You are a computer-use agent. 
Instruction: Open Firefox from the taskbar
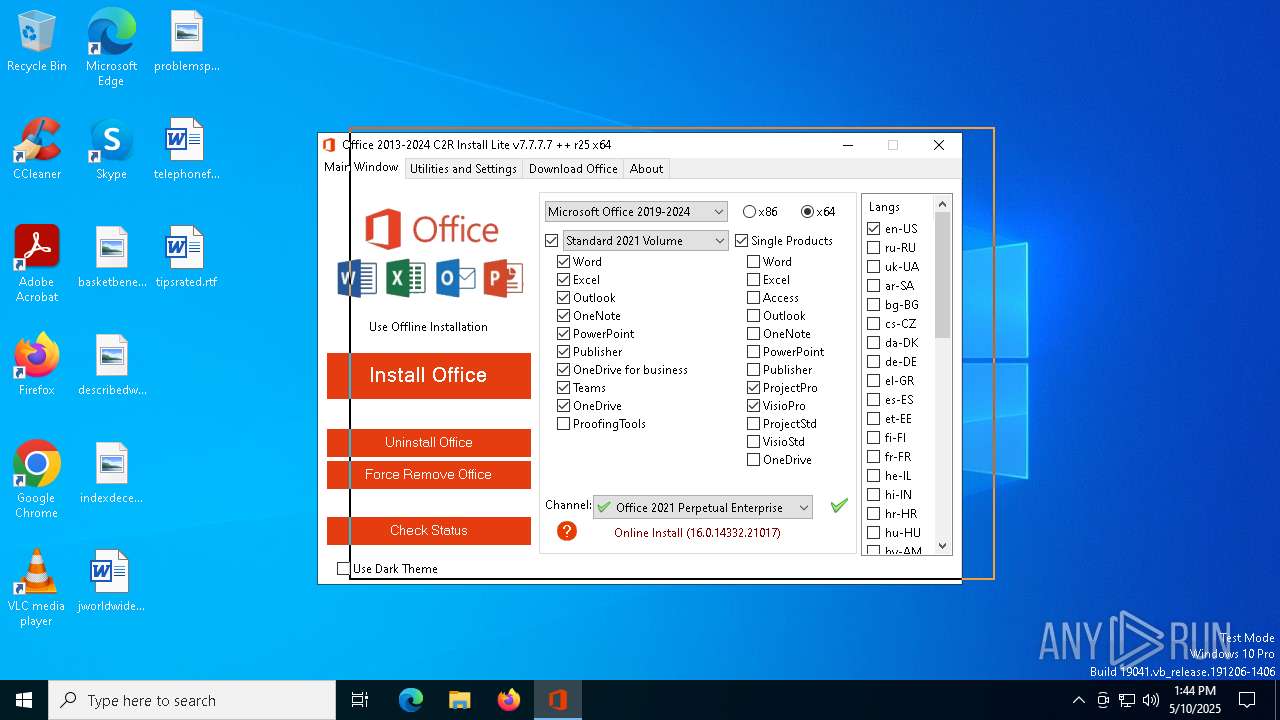pyautogui.click(x=508, y=700)
